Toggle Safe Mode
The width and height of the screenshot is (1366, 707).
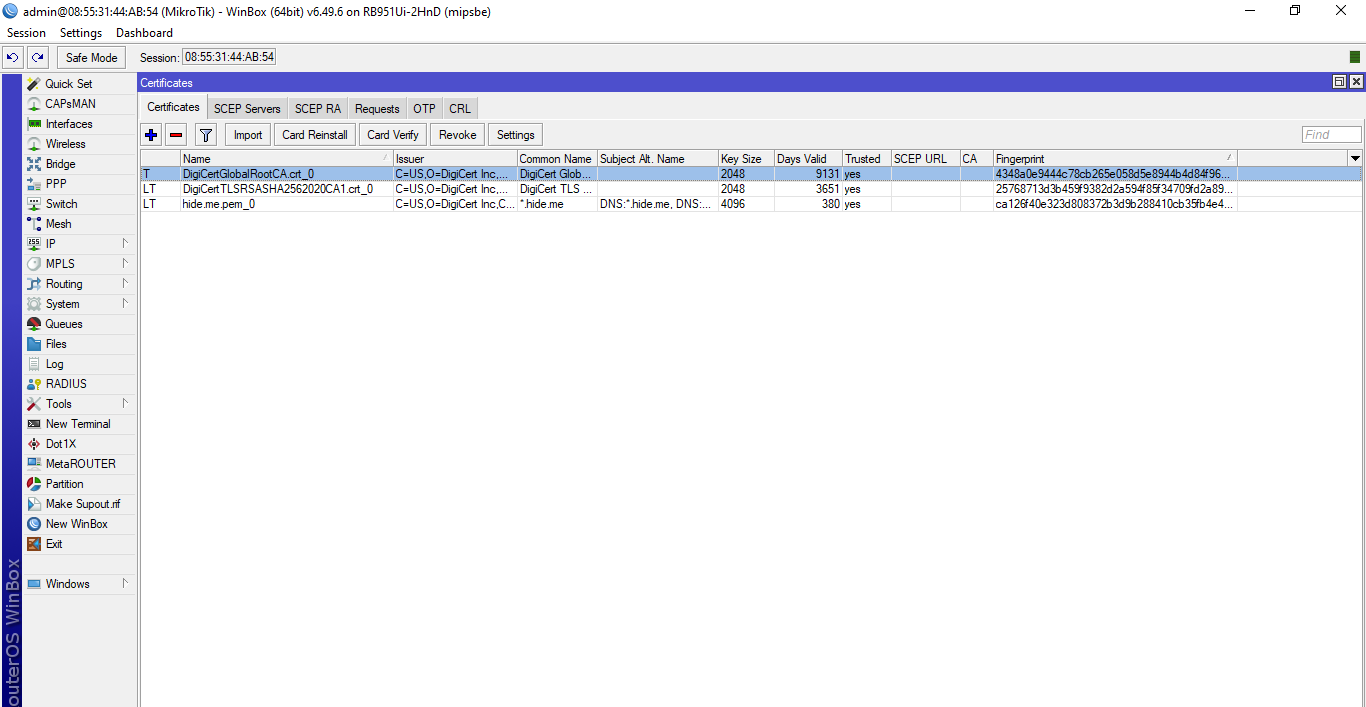coord(92,57)
